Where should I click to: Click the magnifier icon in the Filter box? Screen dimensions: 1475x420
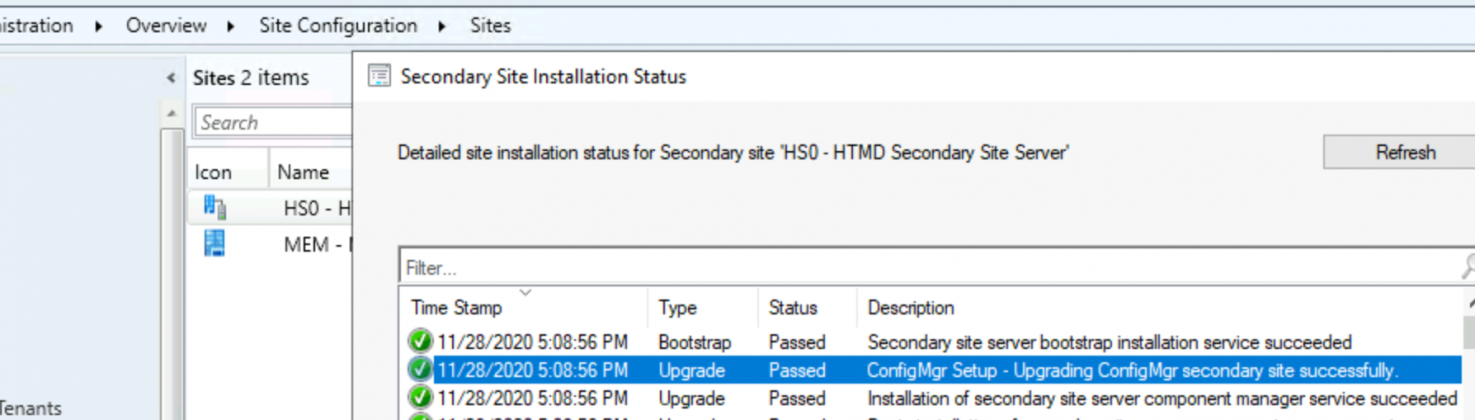coord(1467,267)
